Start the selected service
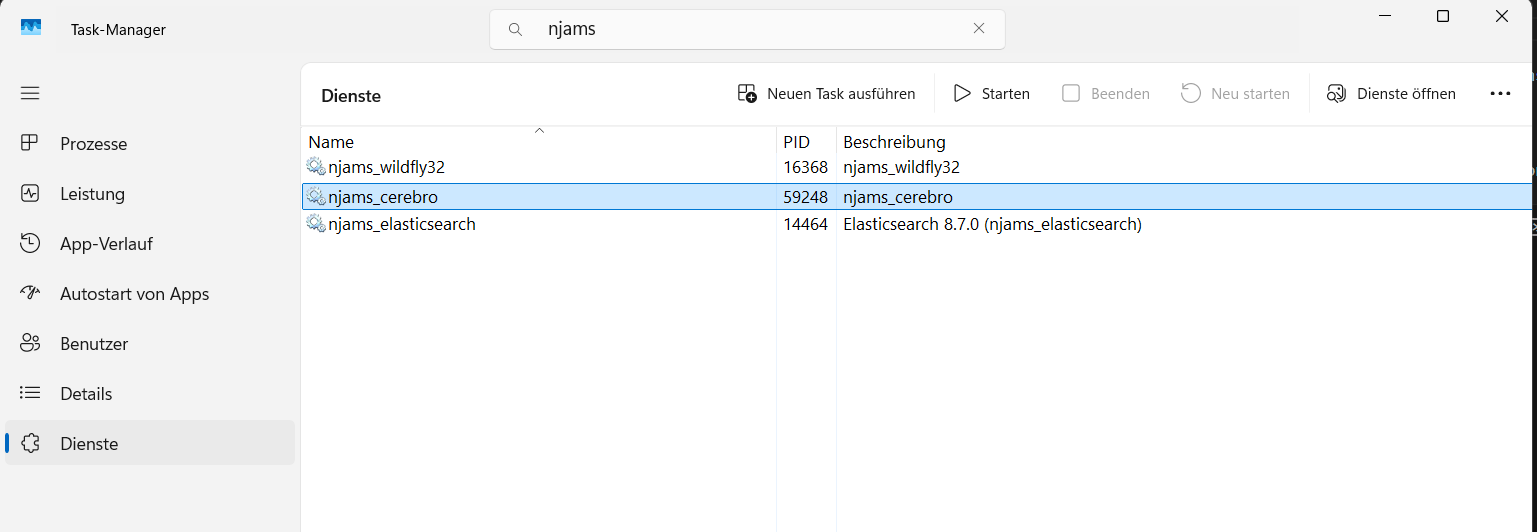The image size is (1537, 532). click(991, 94)
